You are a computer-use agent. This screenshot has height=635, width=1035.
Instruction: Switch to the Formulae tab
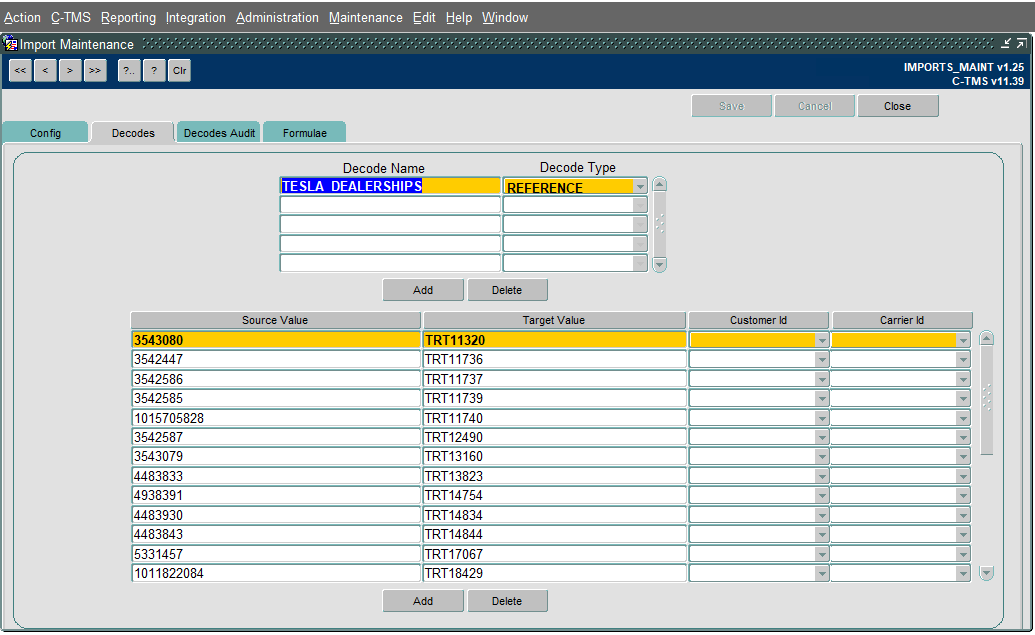[304, 133]
